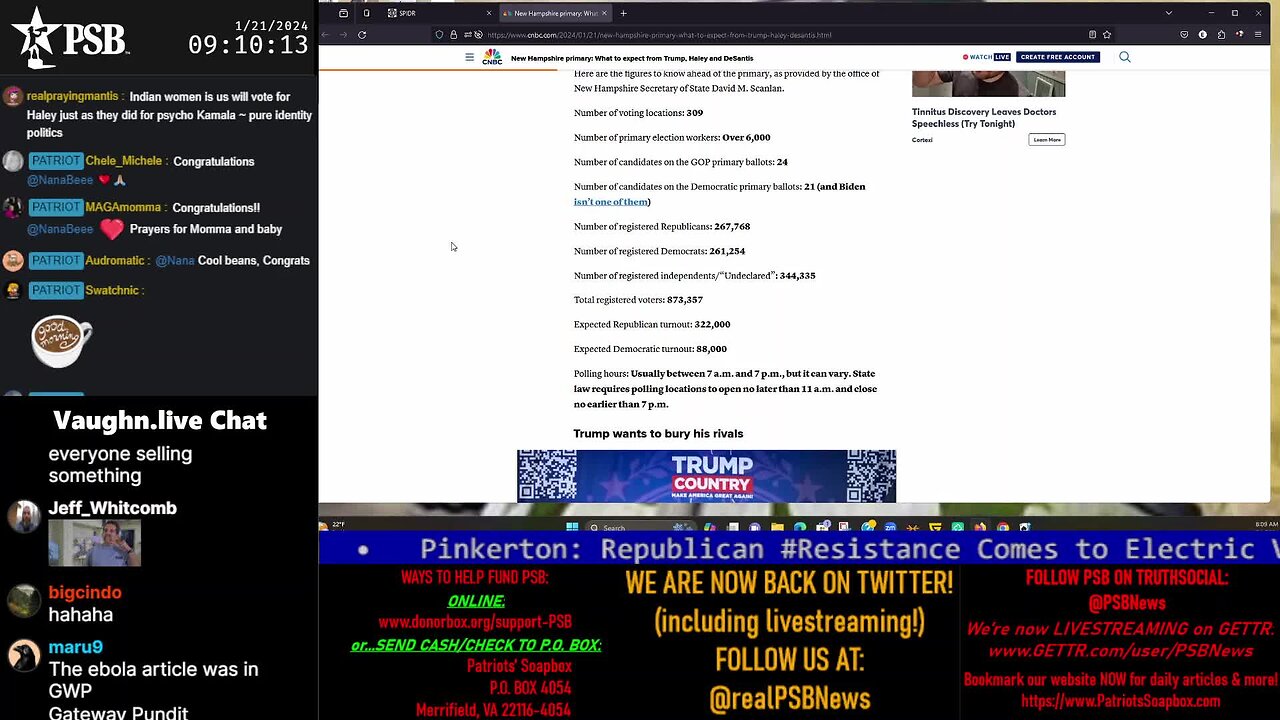The width and height of the screenshot is (1280, 720).
Task: Click "Expected Democratic turnout: 88,000" line
Action: 650,349
